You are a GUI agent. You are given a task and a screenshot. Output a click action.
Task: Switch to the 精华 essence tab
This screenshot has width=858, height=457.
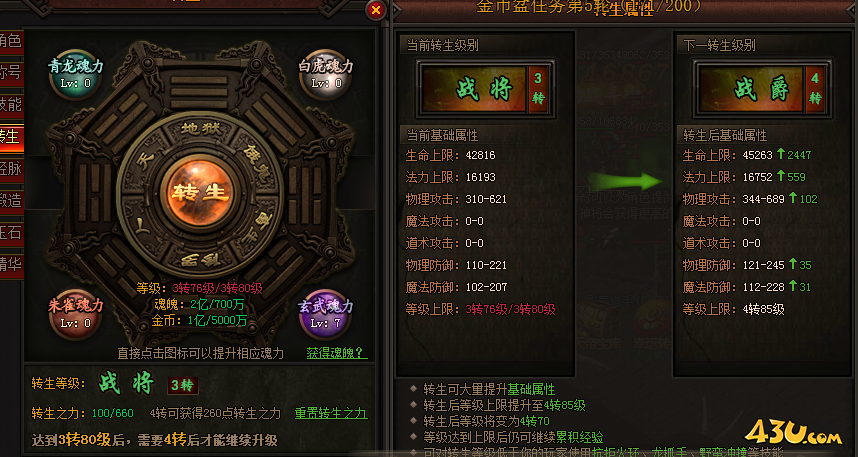tap(11, 265)
